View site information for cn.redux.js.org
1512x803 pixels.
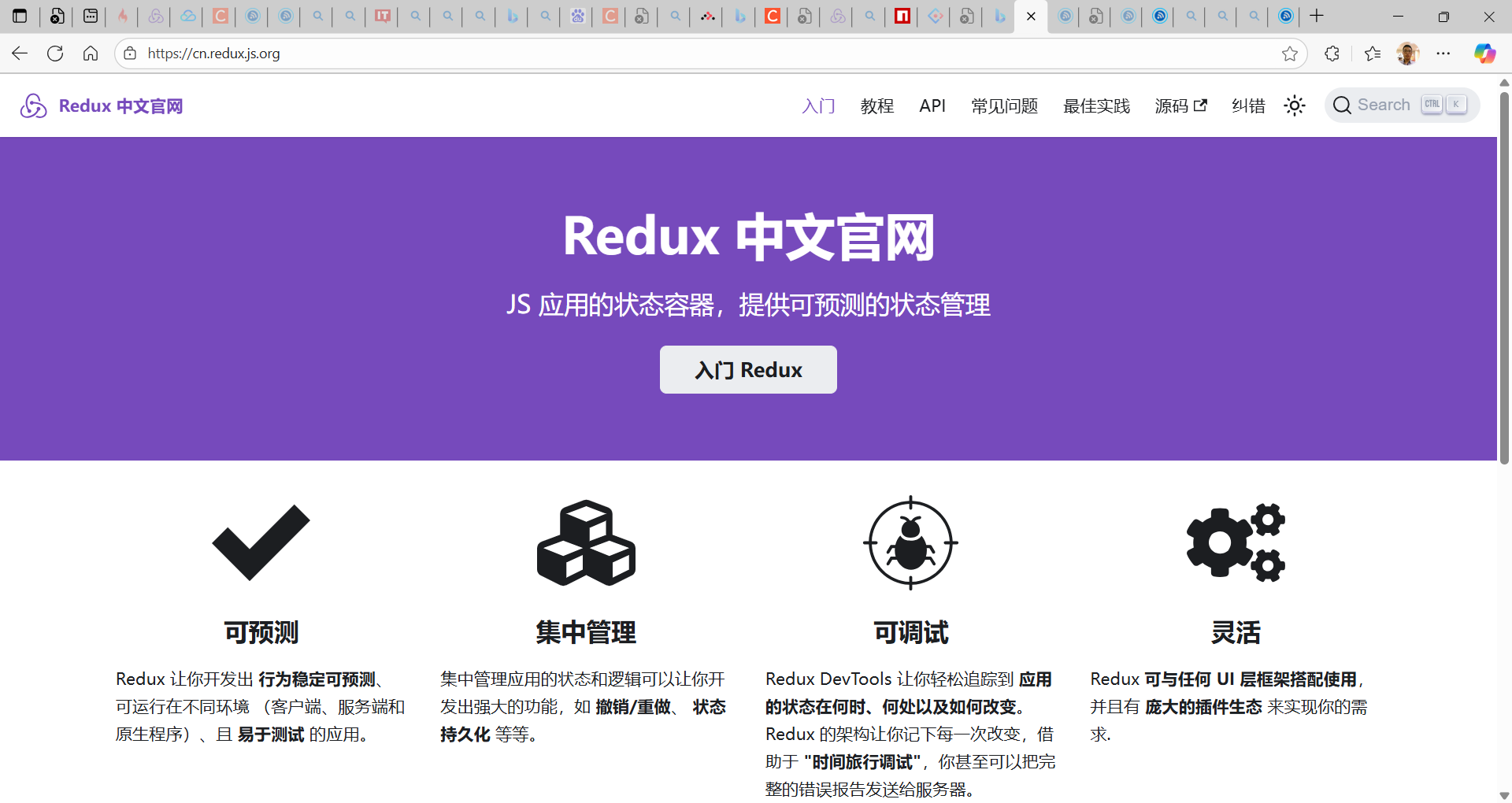(131, 54)
